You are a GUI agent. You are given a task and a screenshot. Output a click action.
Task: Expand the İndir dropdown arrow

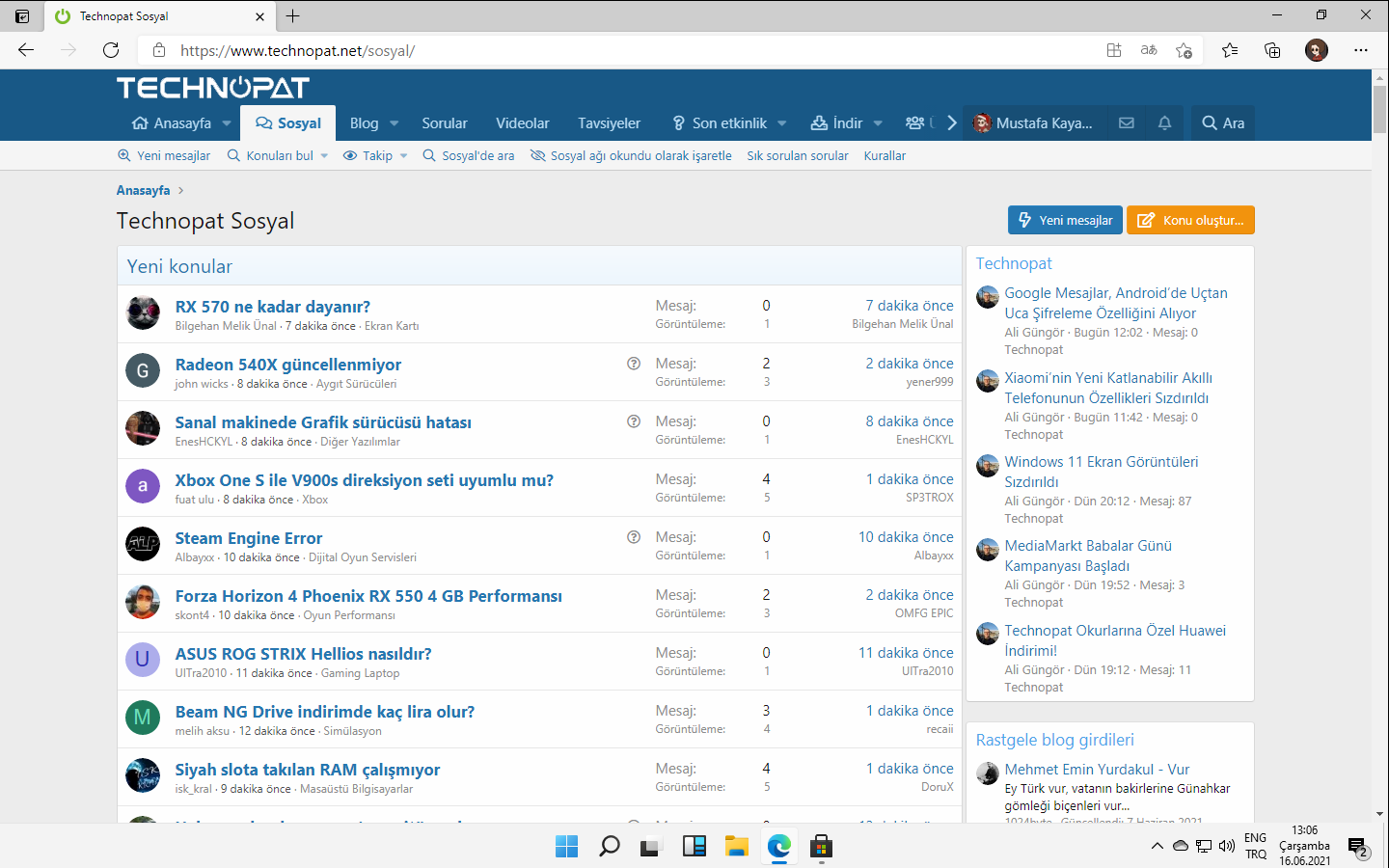click(x=879, y=123)
